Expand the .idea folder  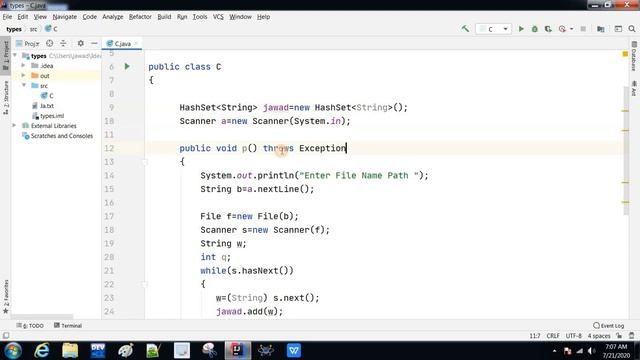[x=24, y=65]
